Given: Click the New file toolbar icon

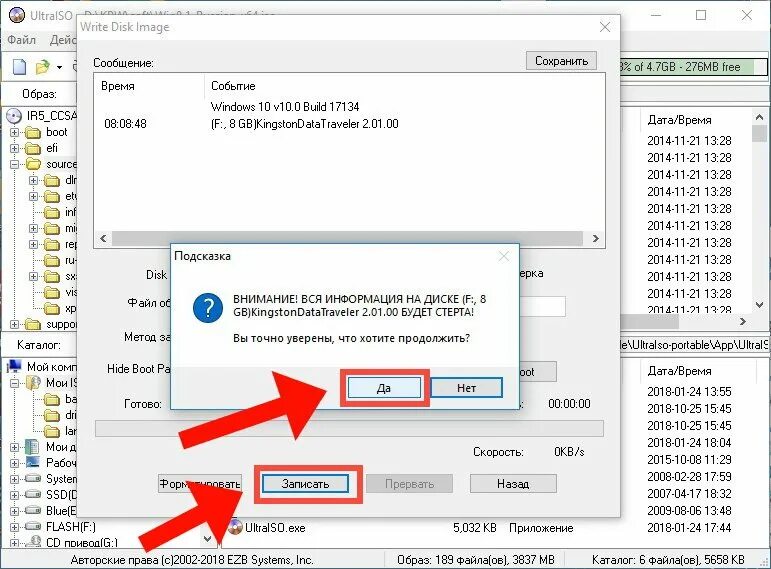Looking at the screenshot, I should click(x=19, y=66).
